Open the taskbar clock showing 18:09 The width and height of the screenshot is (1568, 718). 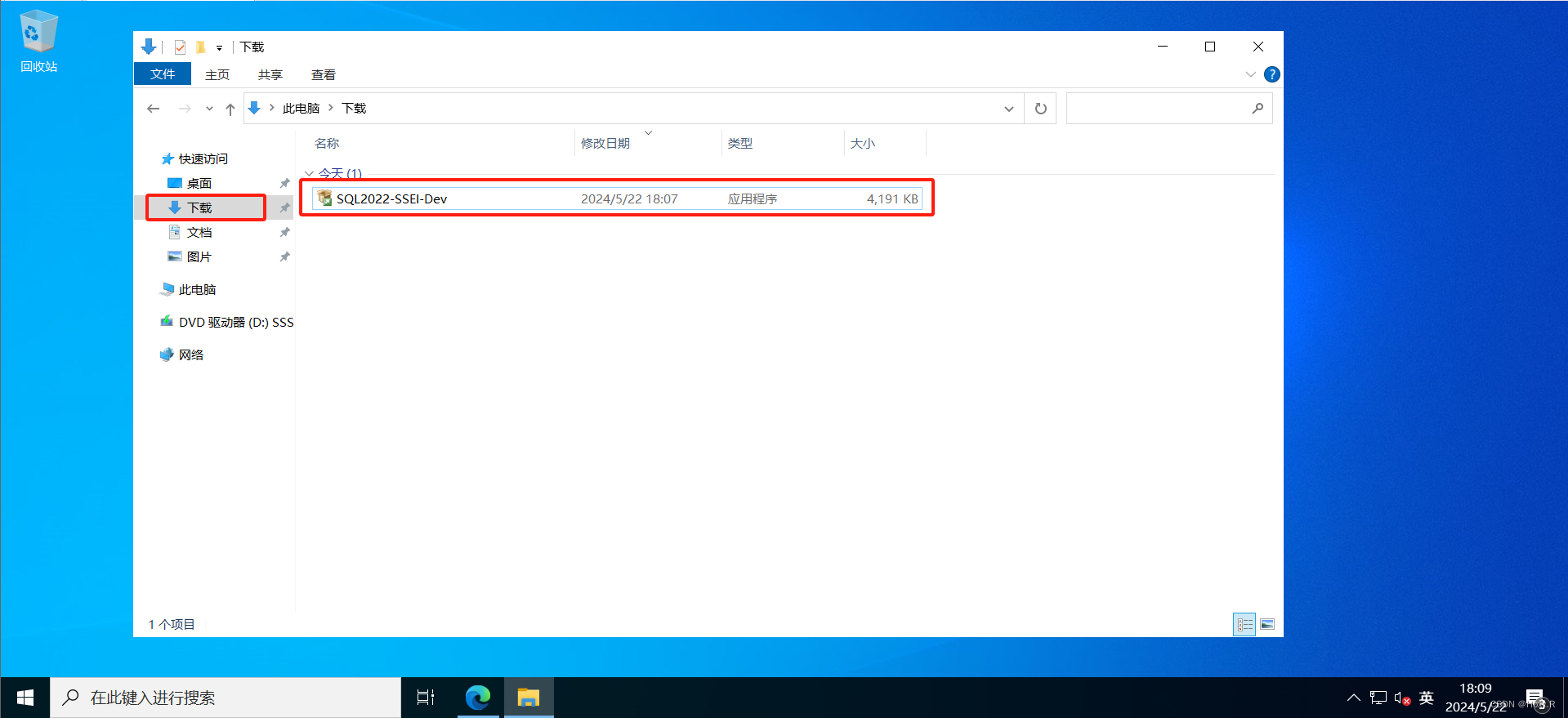1476,698
